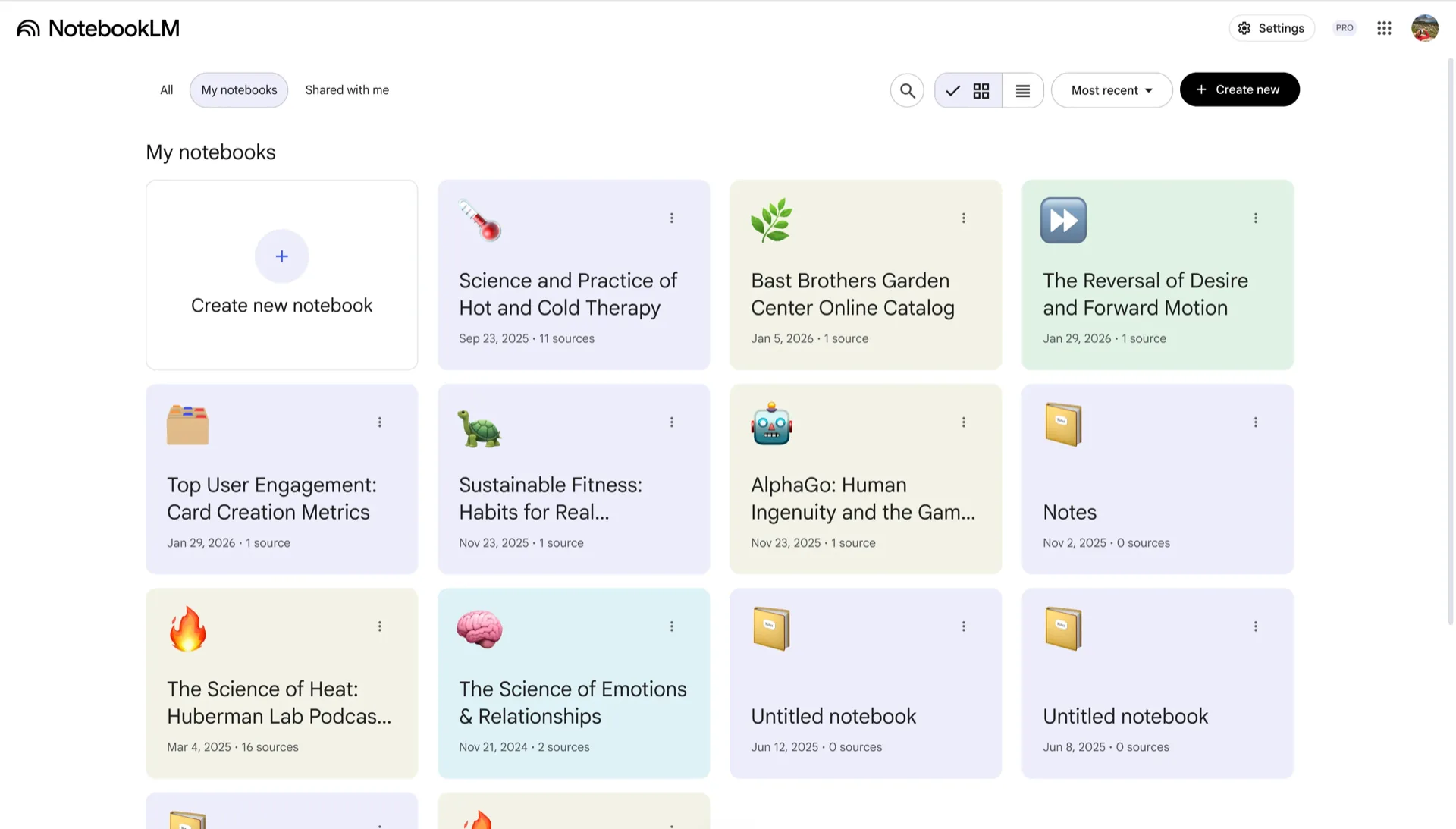
Task: Click Untitled notebook title dated Jun 12
Action: [833, 717]
